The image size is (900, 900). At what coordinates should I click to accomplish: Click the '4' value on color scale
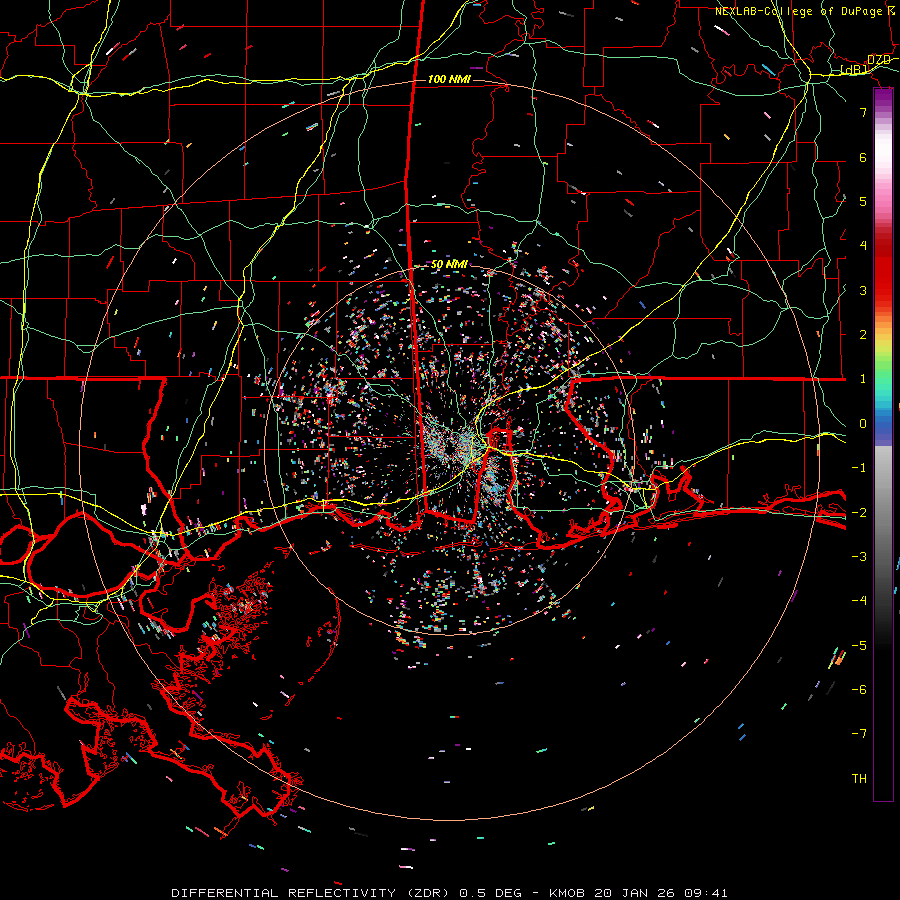coord(863,246)
